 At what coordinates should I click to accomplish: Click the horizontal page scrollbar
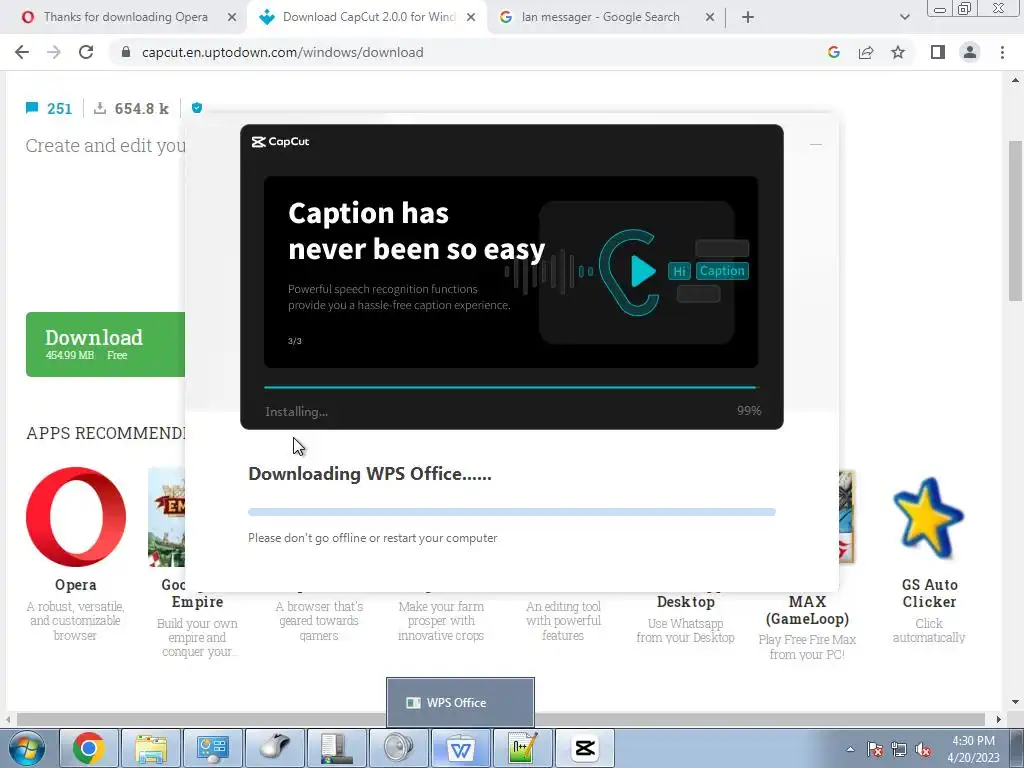(x=500, y=719)
